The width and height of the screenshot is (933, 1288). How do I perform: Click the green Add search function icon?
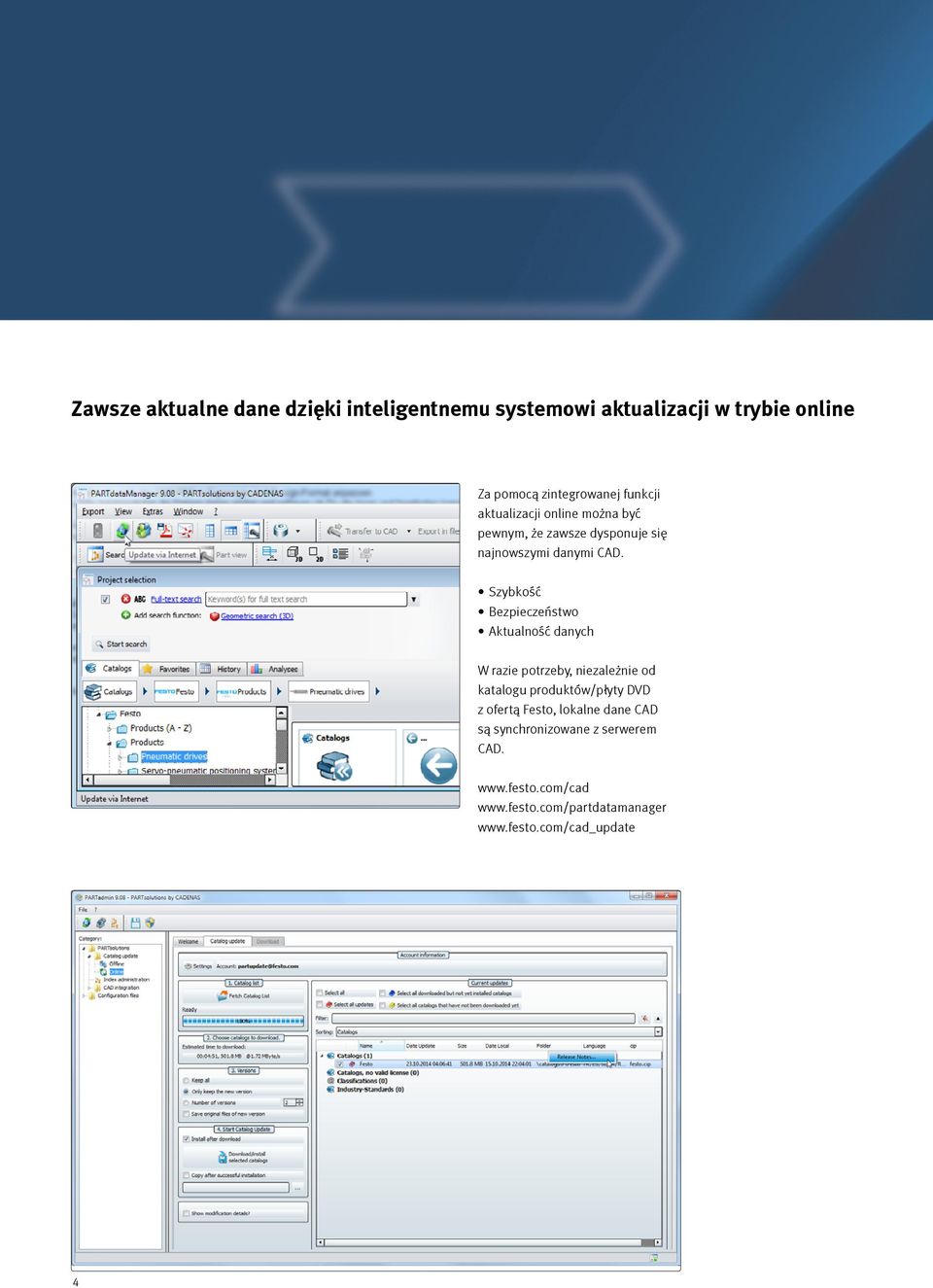point(125,615)
